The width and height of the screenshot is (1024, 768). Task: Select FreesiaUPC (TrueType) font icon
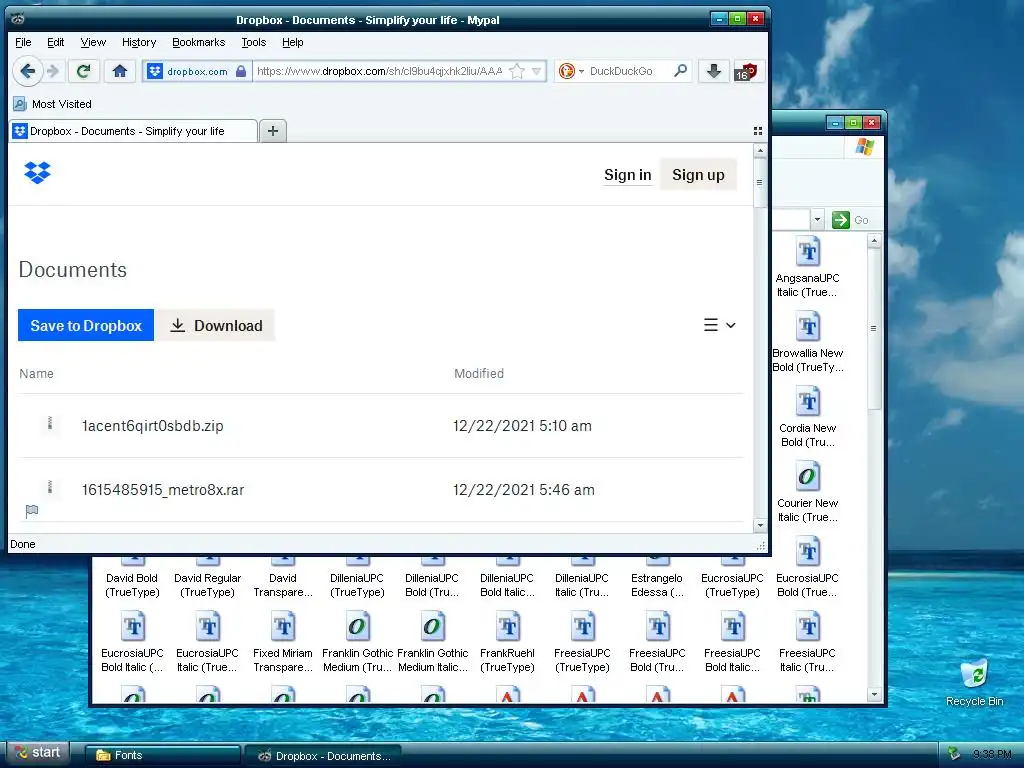pyautogui.click(x=583, y=626)
